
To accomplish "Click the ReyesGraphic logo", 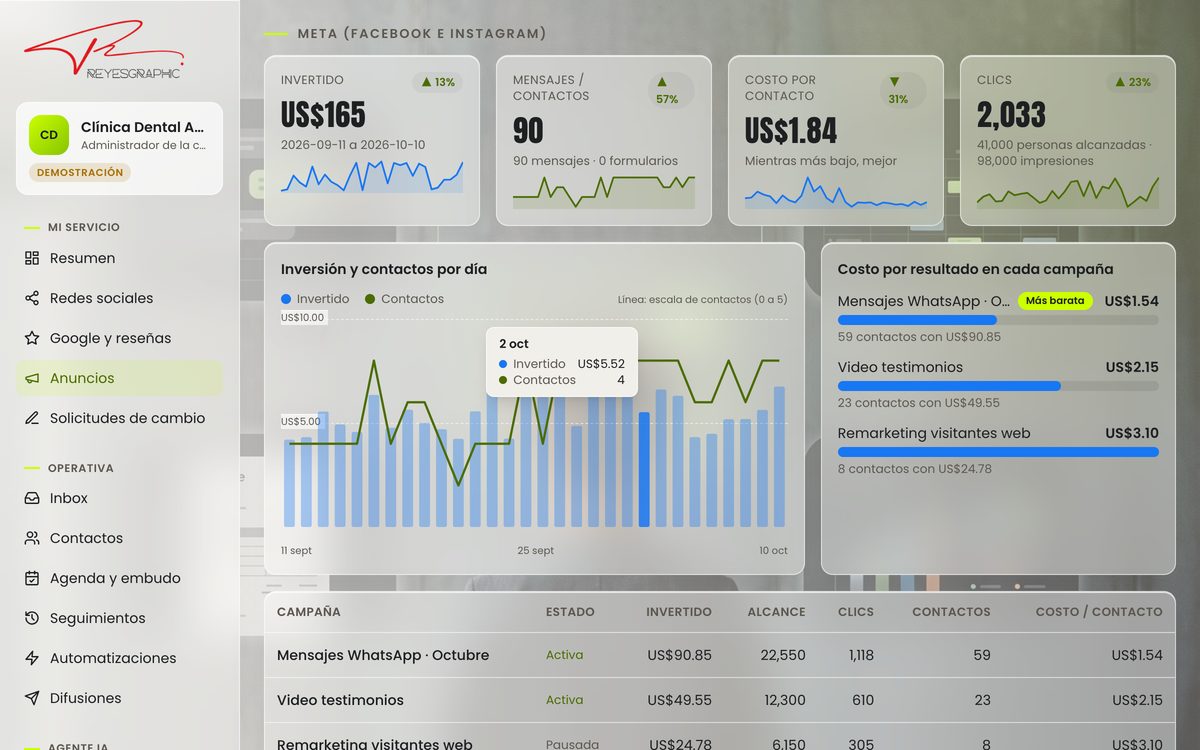I will pos(104,50).
